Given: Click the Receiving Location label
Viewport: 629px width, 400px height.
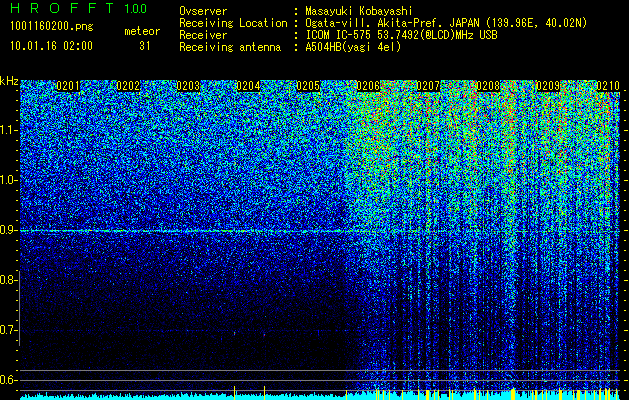Looking at the screenshot, I should (x=233, y=23).
